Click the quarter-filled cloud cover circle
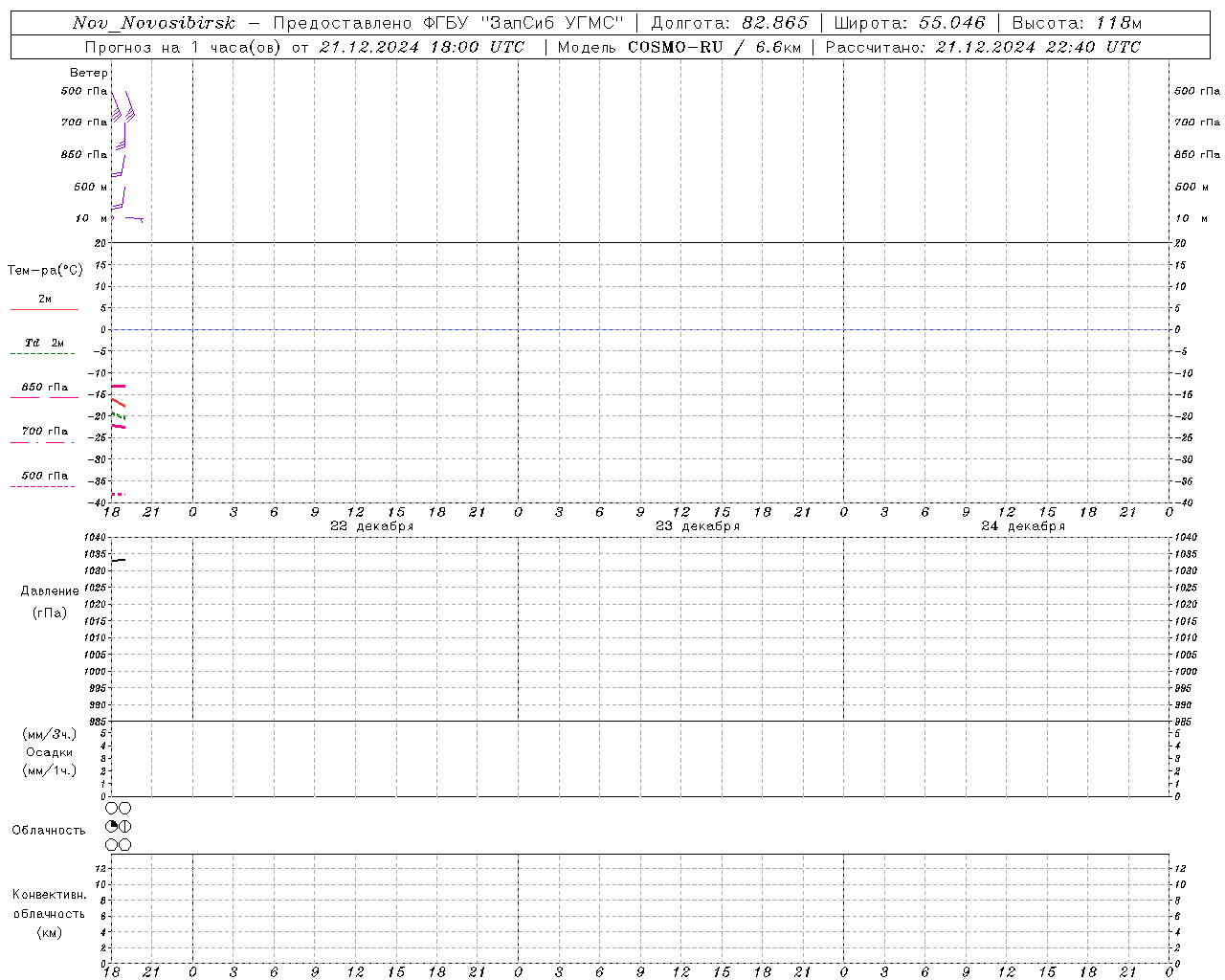The width and height of the screenshot is (1225, 980). (x=111, y=826)
